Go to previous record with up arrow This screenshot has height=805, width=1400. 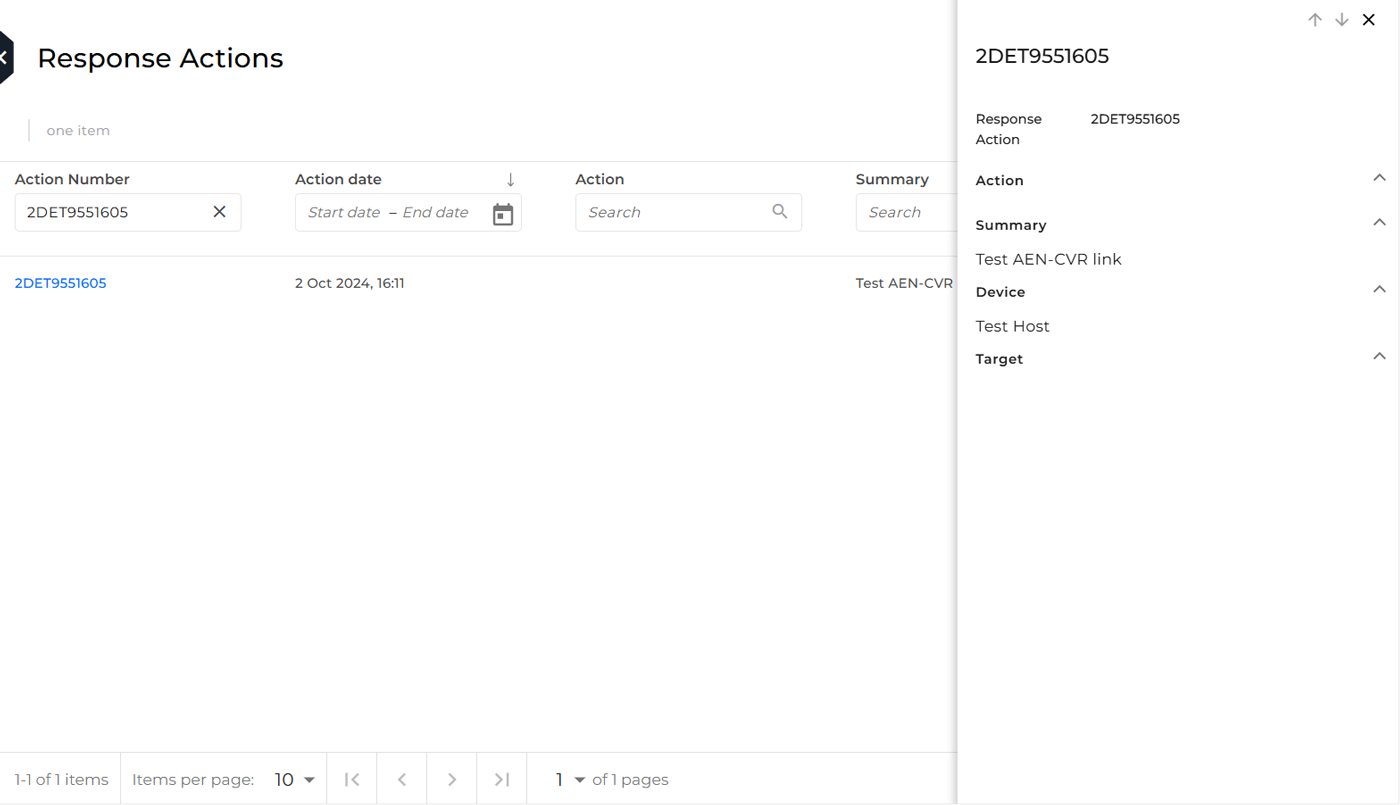[x=1315, y=20]
